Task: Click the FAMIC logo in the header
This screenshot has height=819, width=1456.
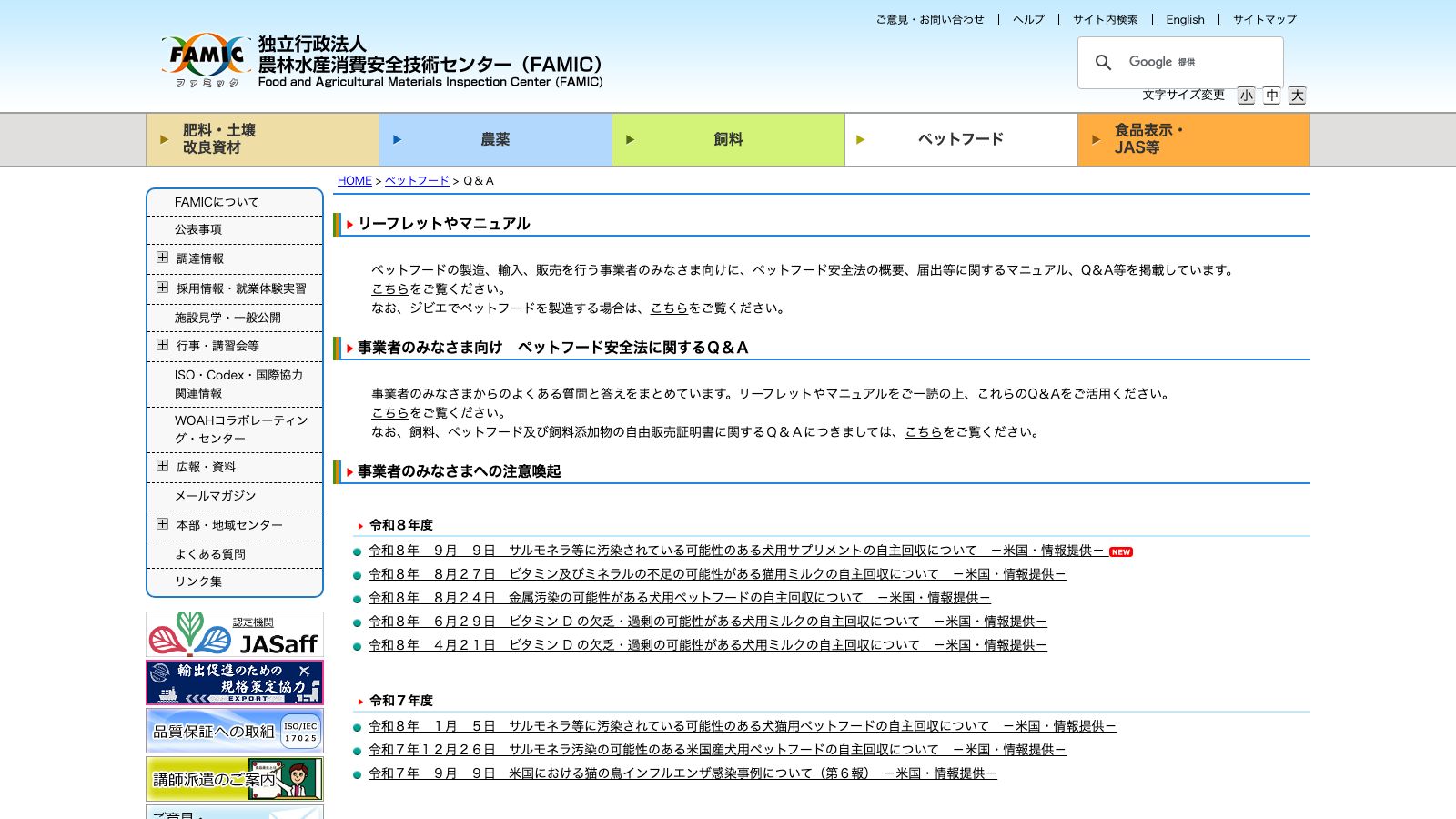Action: pyautogui.click(x=207, y=60)
